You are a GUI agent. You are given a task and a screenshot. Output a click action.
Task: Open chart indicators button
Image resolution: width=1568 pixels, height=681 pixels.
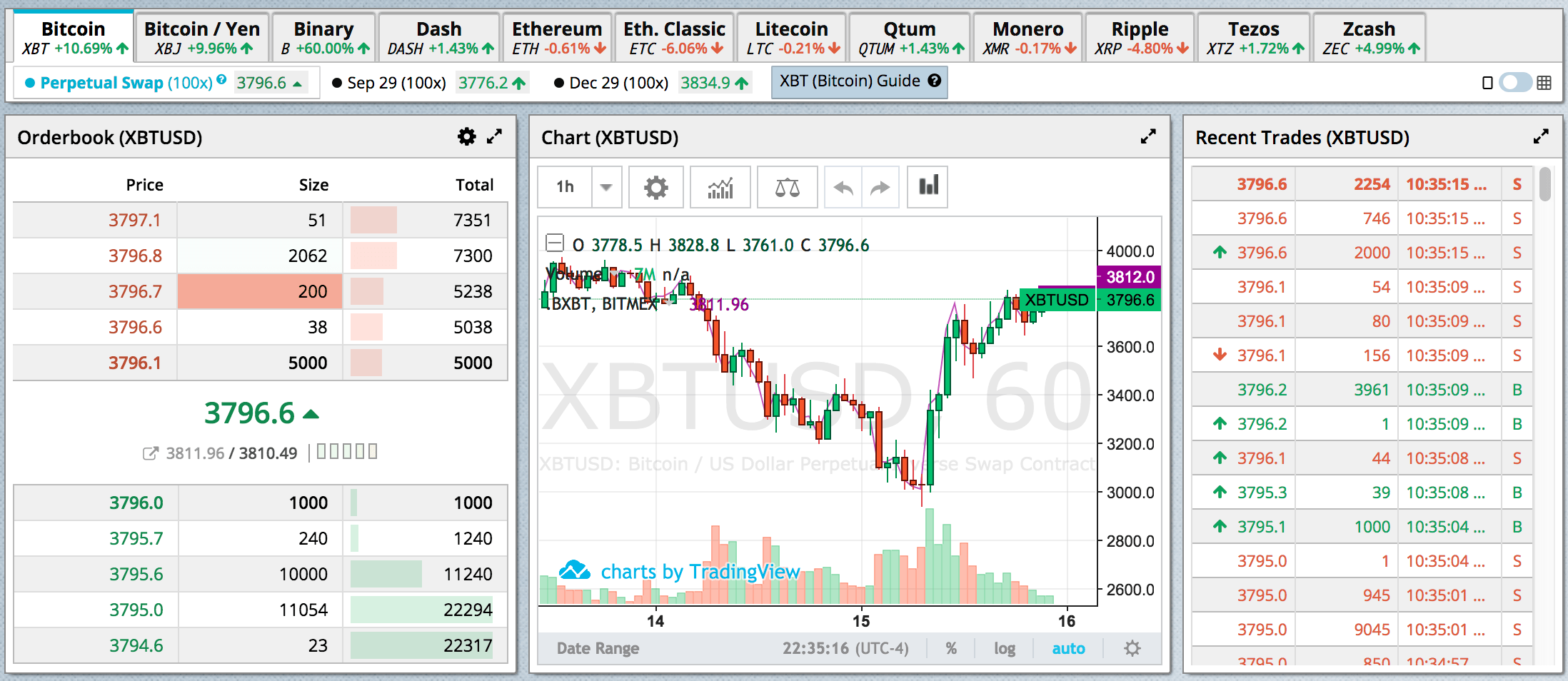(720, 188)
